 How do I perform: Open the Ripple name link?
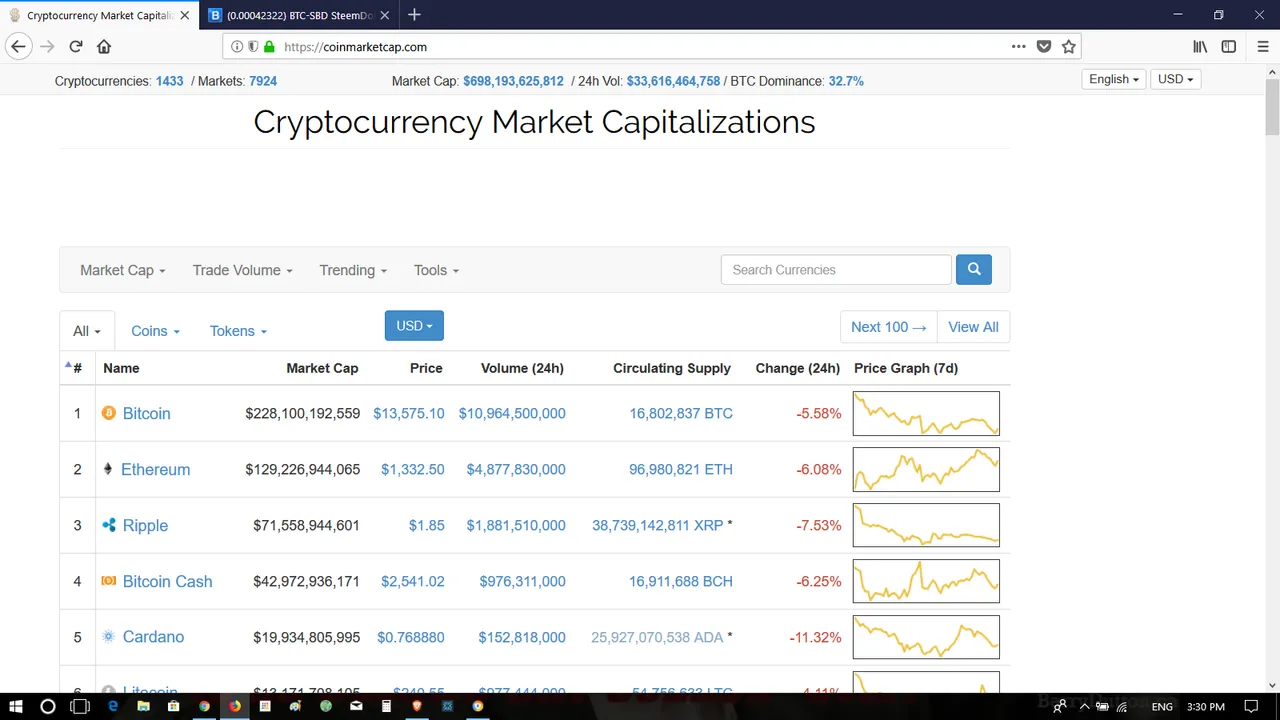click(145, 525)
